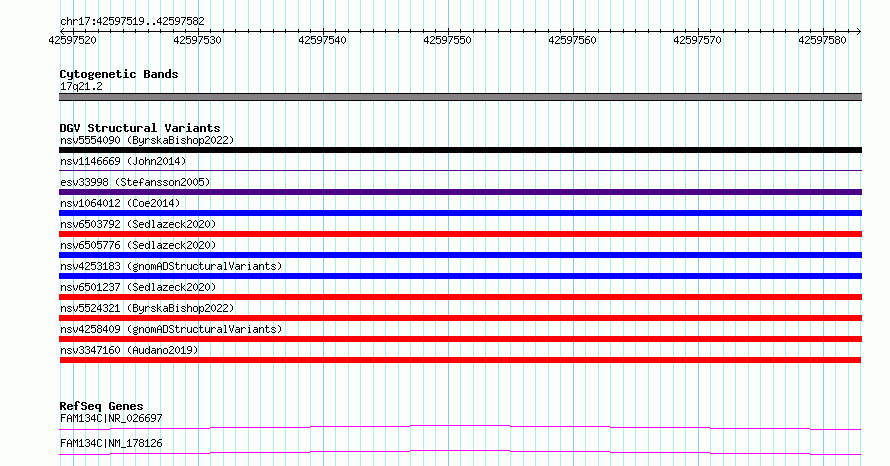
Task: Open gene FAM134C|NM_178126 label
Action: coord(111,443)
